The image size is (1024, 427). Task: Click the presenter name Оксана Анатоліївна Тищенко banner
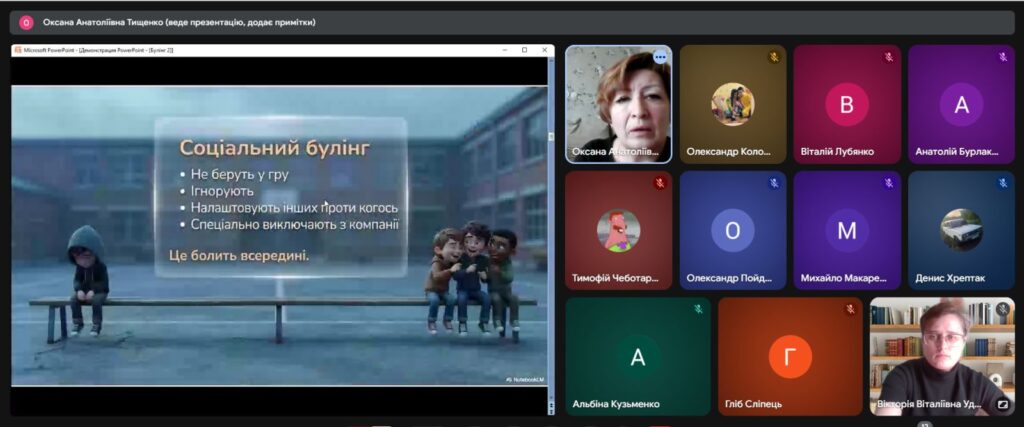pyautogui.click(x=179, y=22)
